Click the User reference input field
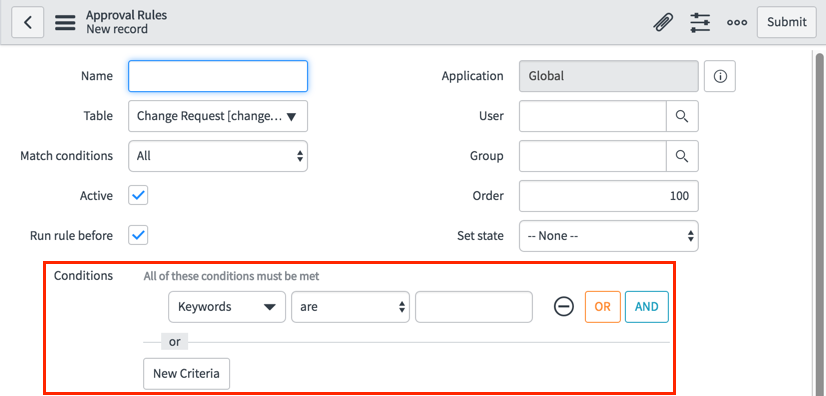The height and width of the screenshot is (396, 826). click(593, 116)
